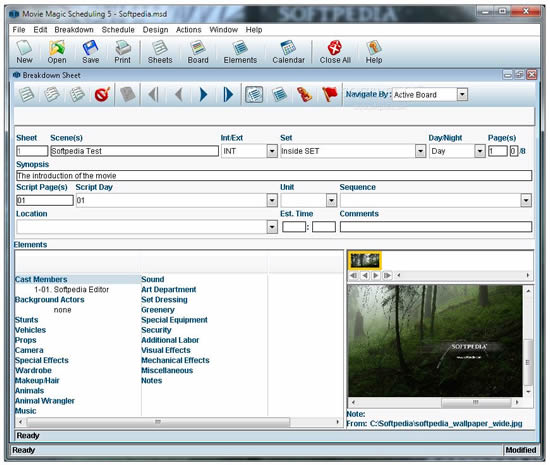The height and width of the screenshot is (465, 550).
Task: Expand the Script Day dropdown
Action: (272, 200)
